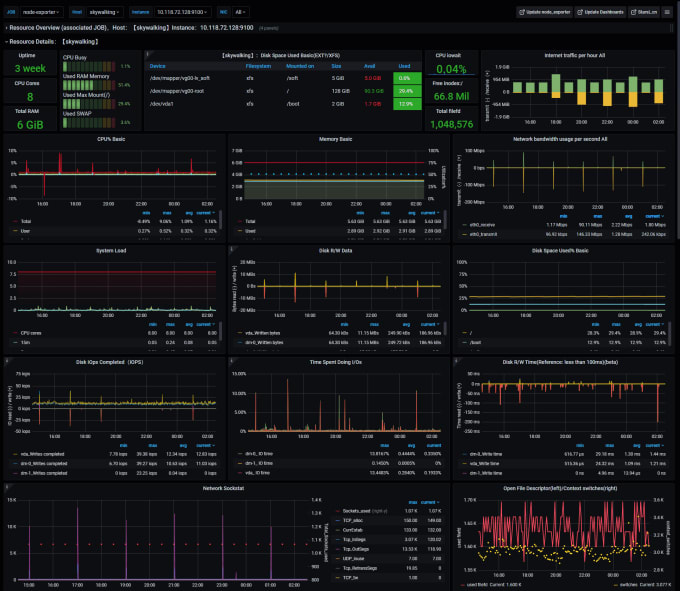The height and width of the screenshot is (591, 680).
Task: Click the info corner icon on Disk Space Used table panel
Action: [147, 54]
